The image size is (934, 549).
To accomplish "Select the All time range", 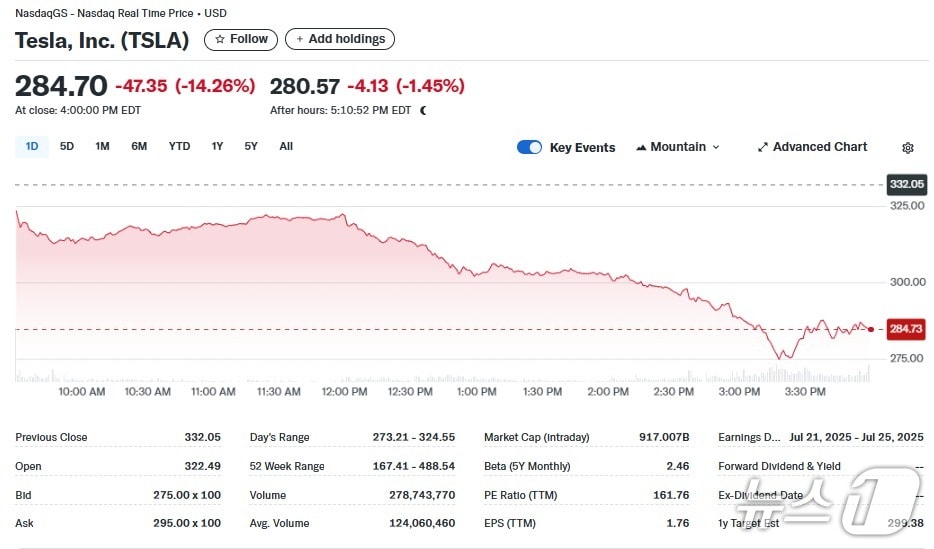I will 286,146.
